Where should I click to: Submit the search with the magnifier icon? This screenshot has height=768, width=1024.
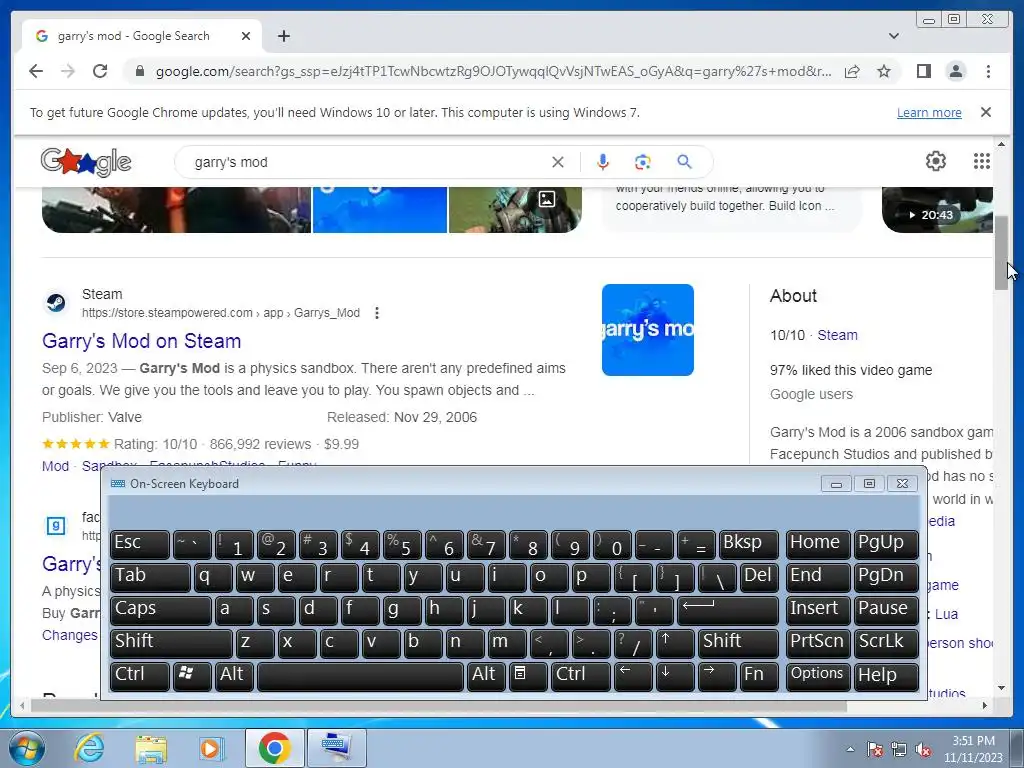684,162
